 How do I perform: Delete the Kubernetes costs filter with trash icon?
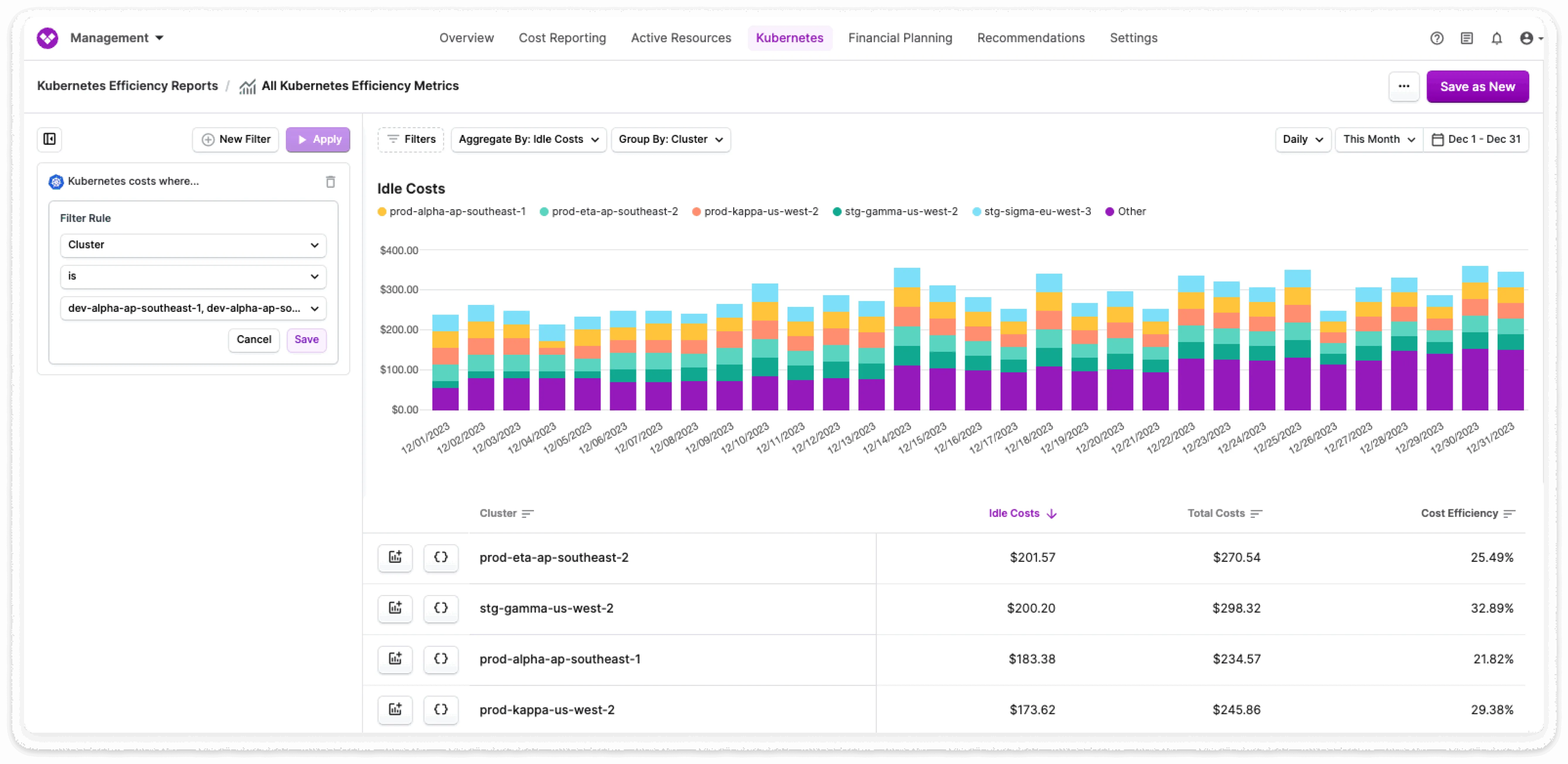click(330, 181)
